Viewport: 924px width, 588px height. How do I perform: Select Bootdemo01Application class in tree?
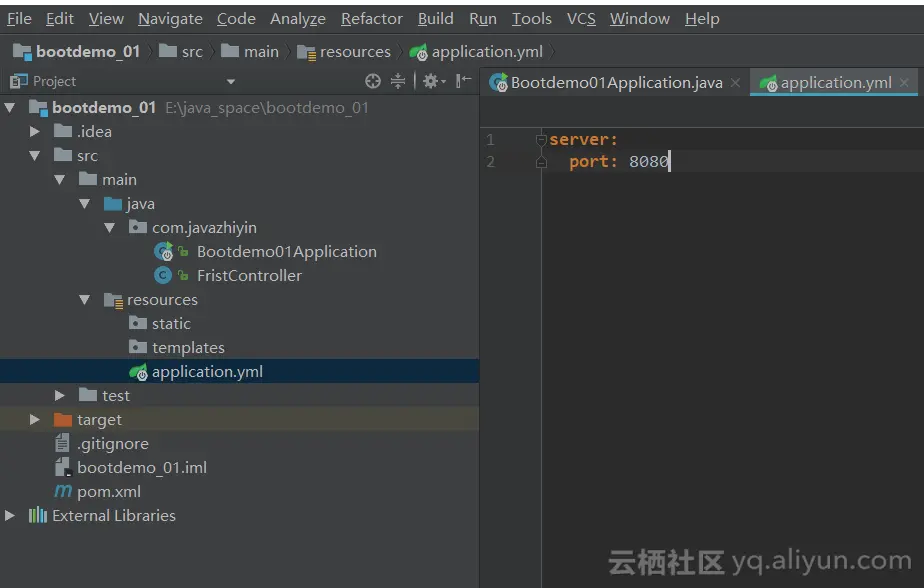(x=286, y=252)
